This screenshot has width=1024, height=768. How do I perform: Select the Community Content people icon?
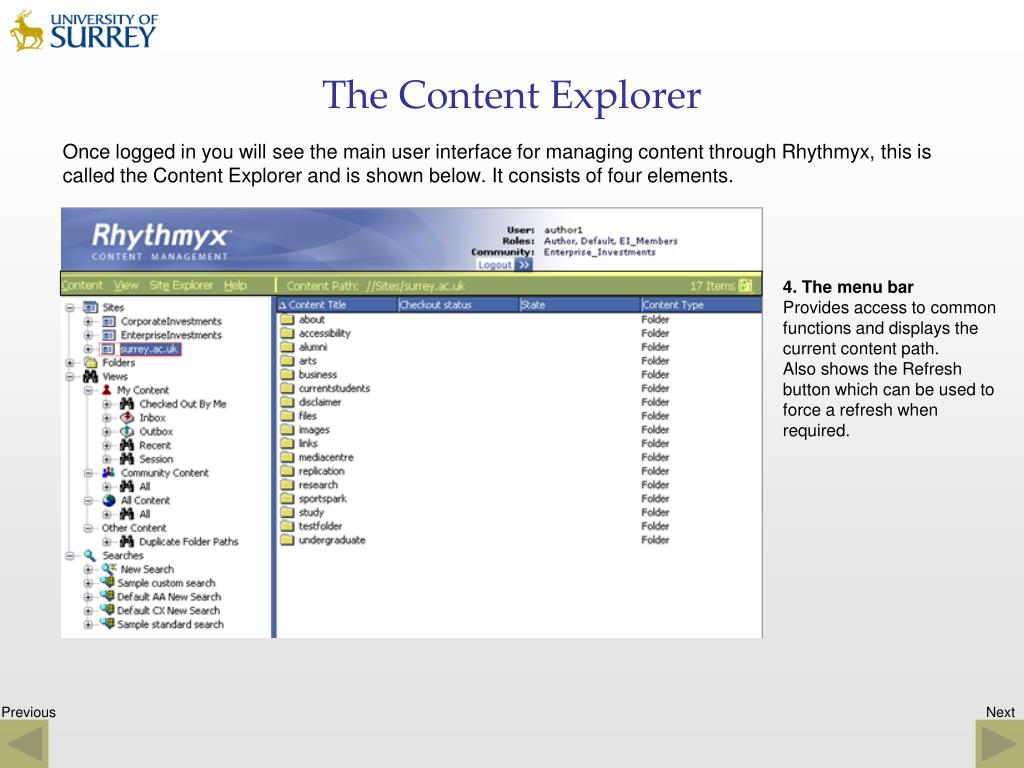pyautogui.click(x=108, y=472)
